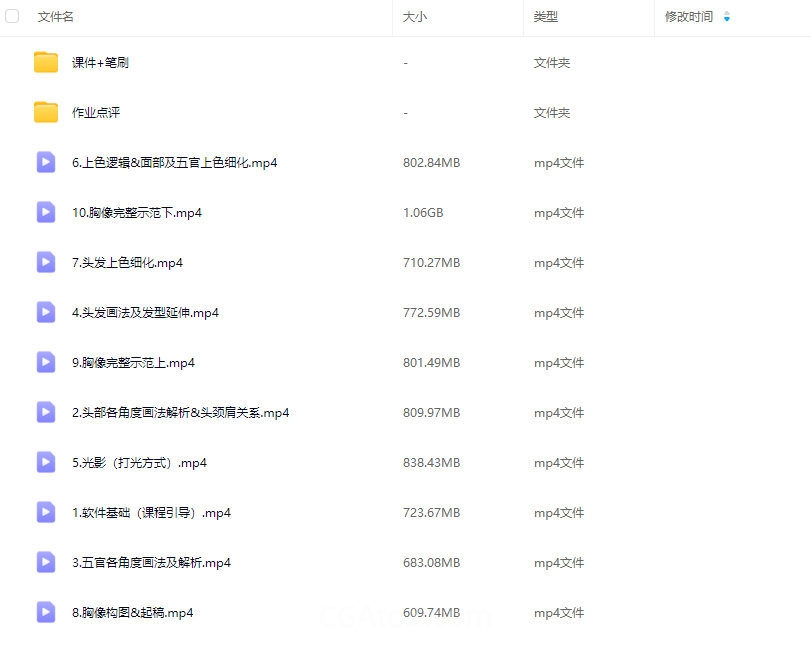Viewport: 811px width, 647px height.
Task: Toggle sort arrow next to 修改时间
Action: click(x=726, y=17)
